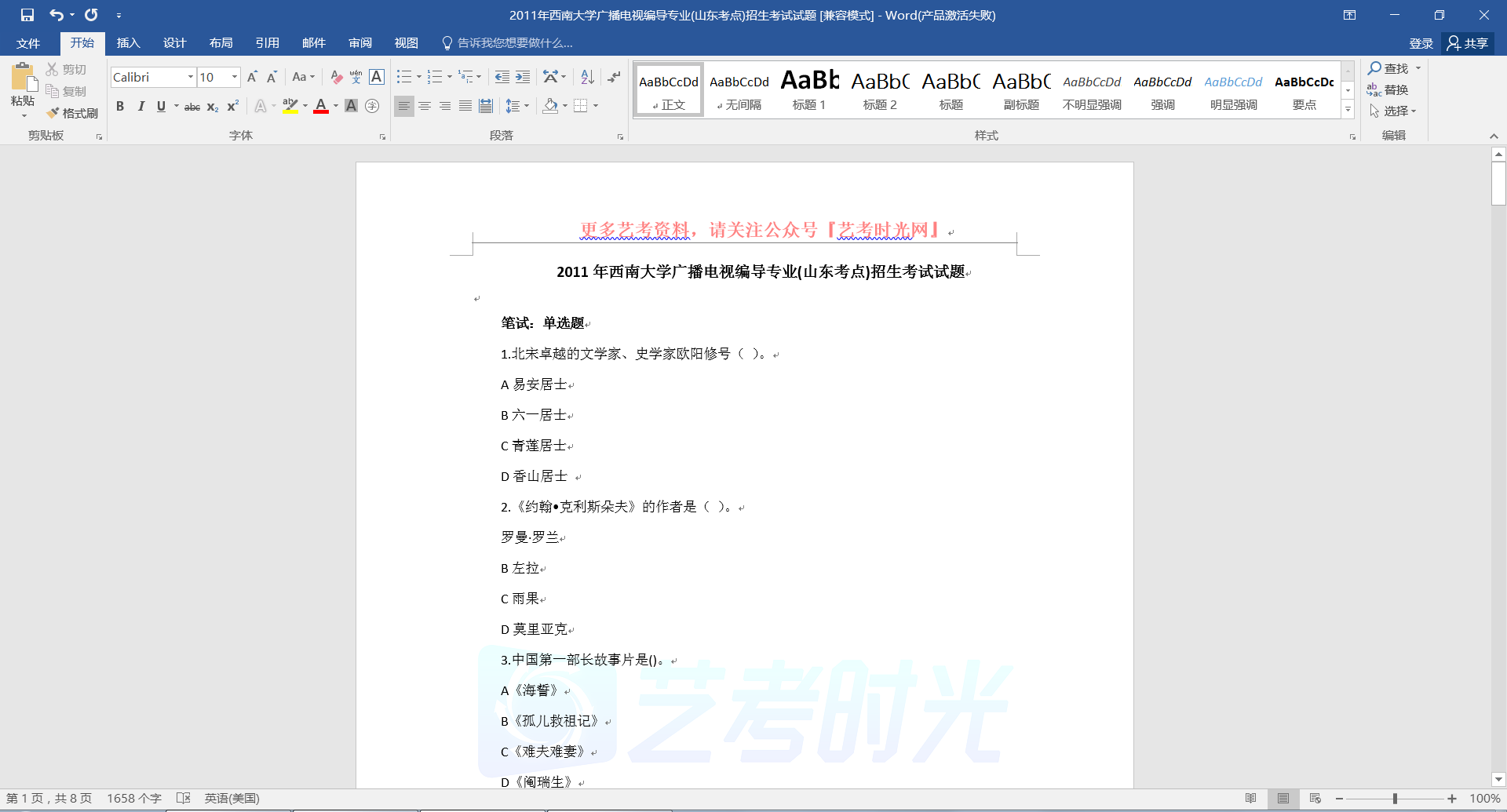Viewport: 1507px width, 812px height.
Task: Toggle Bold formatting
Action: coord(120,106)
